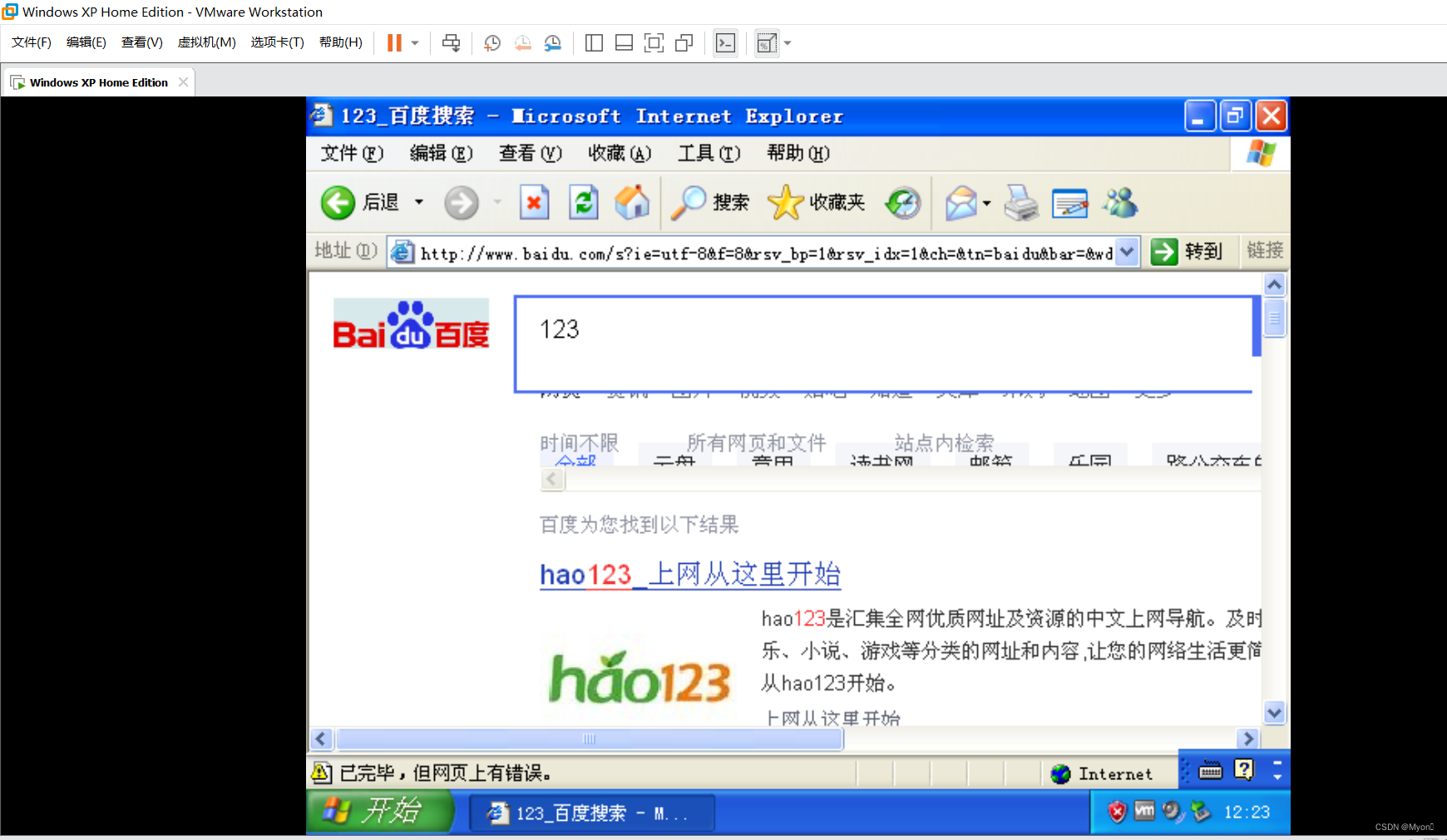Select the 站点内检索 filter
Image resolution: width=1447 pixels, height=840 pixels.
coord(944,442)
